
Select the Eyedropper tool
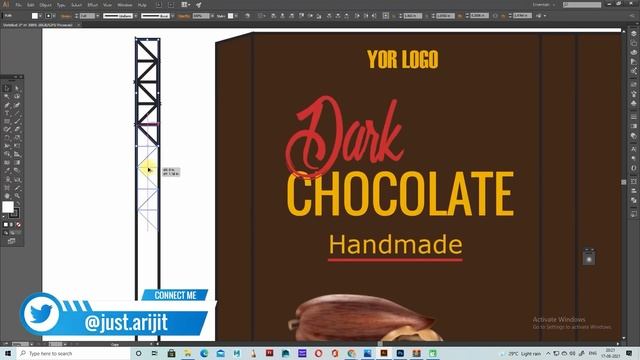coord(7,171)
